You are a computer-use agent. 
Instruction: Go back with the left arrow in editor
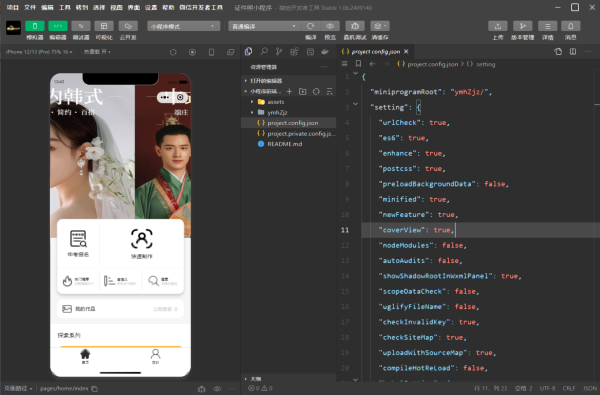point(372,64)
